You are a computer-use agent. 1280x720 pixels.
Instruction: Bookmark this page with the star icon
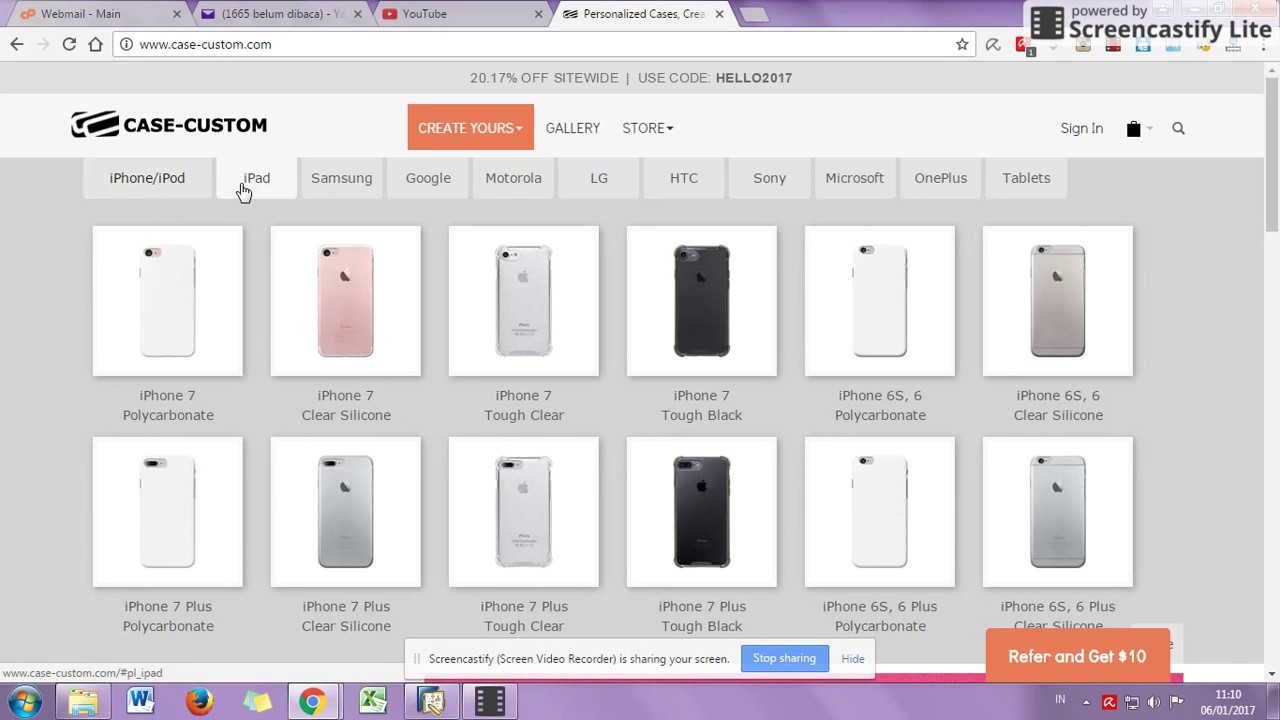[962, 44]
